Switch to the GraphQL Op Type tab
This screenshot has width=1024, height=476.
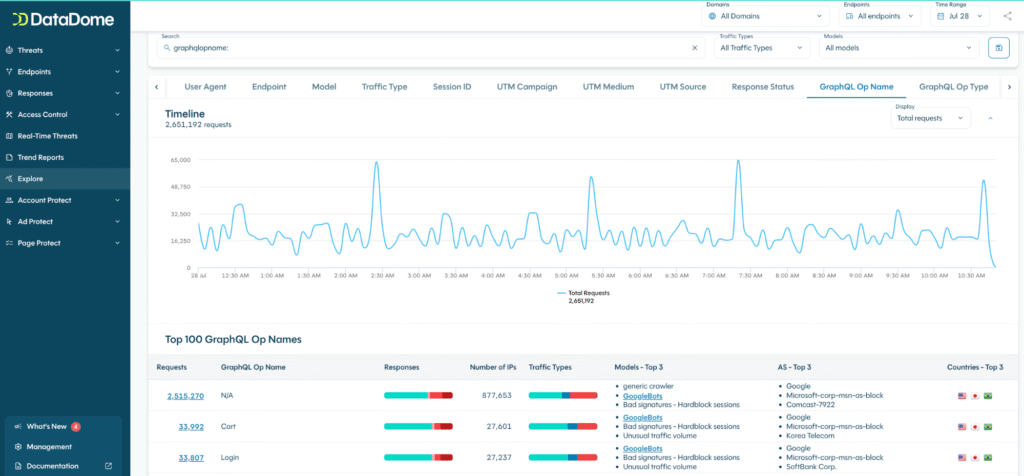click(x=953, y=87)
